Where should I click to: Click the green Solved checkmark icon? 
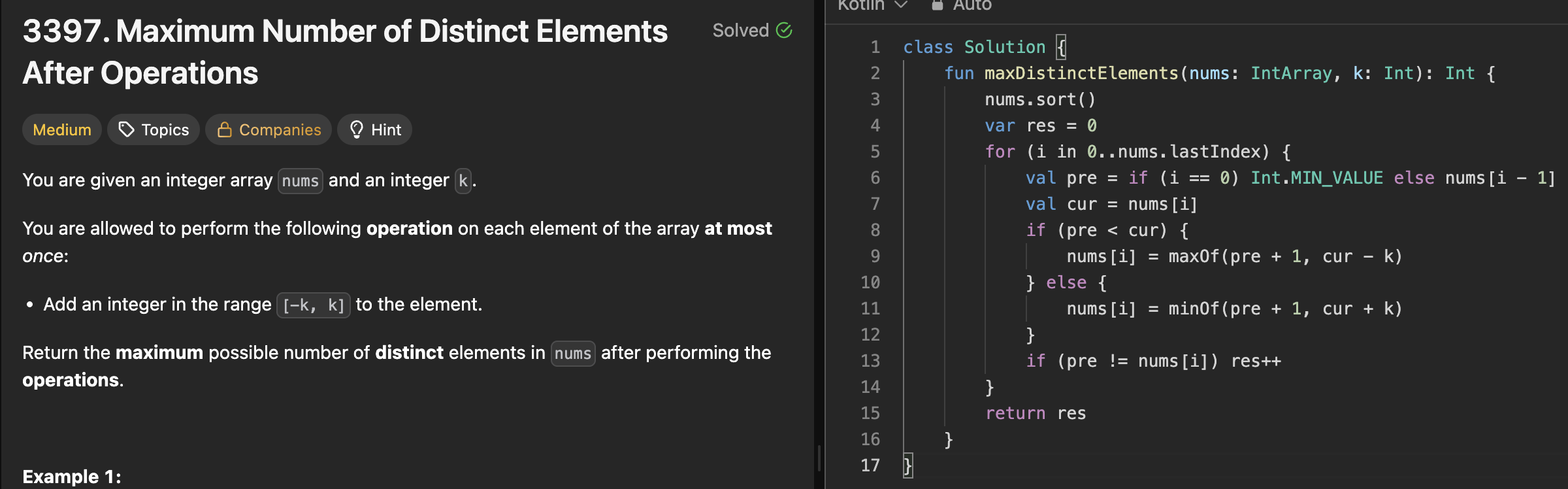coord(784,30)
